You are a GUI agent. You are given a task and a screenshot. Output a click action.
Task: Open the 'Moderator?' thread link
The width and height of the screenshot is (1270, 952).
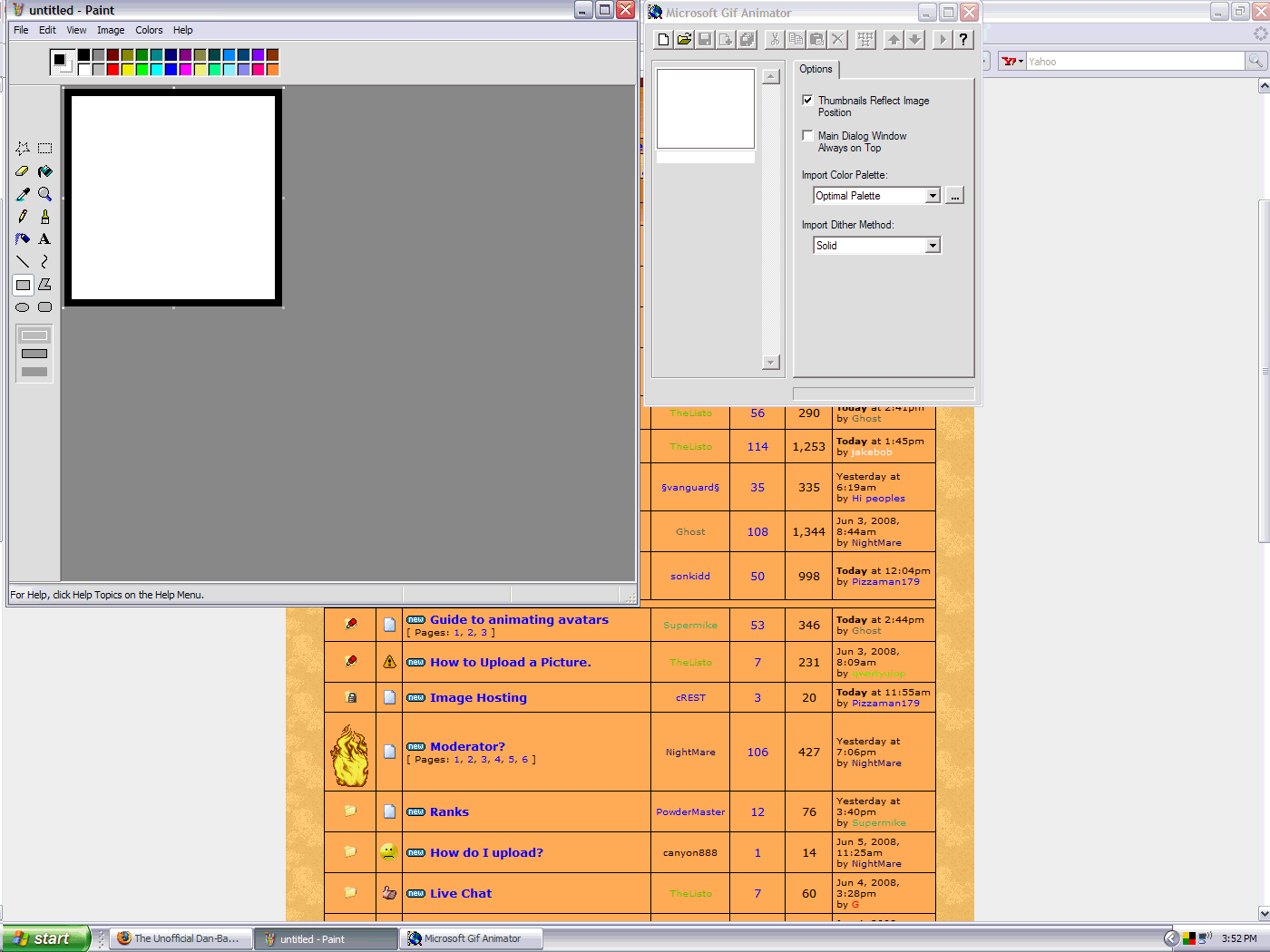467,747
